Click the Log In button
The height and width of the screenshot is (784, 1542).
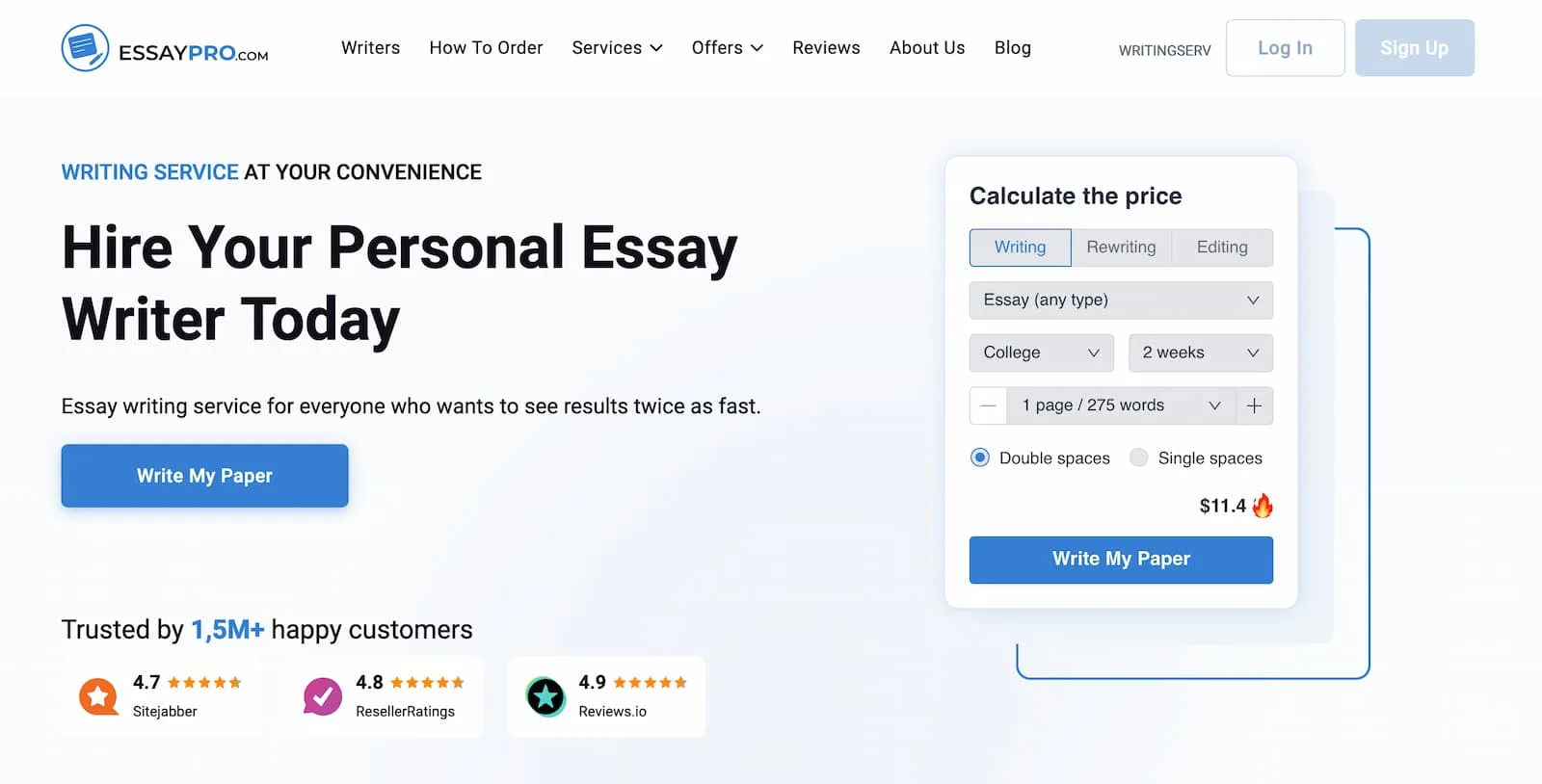[1285, 48]
